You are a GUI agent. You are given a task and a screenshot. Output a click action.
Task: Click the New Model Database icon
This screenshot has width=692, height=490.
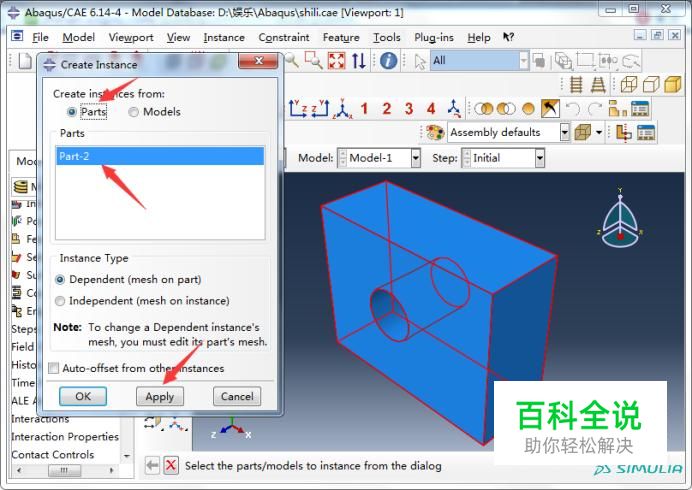tap(25, 60)
